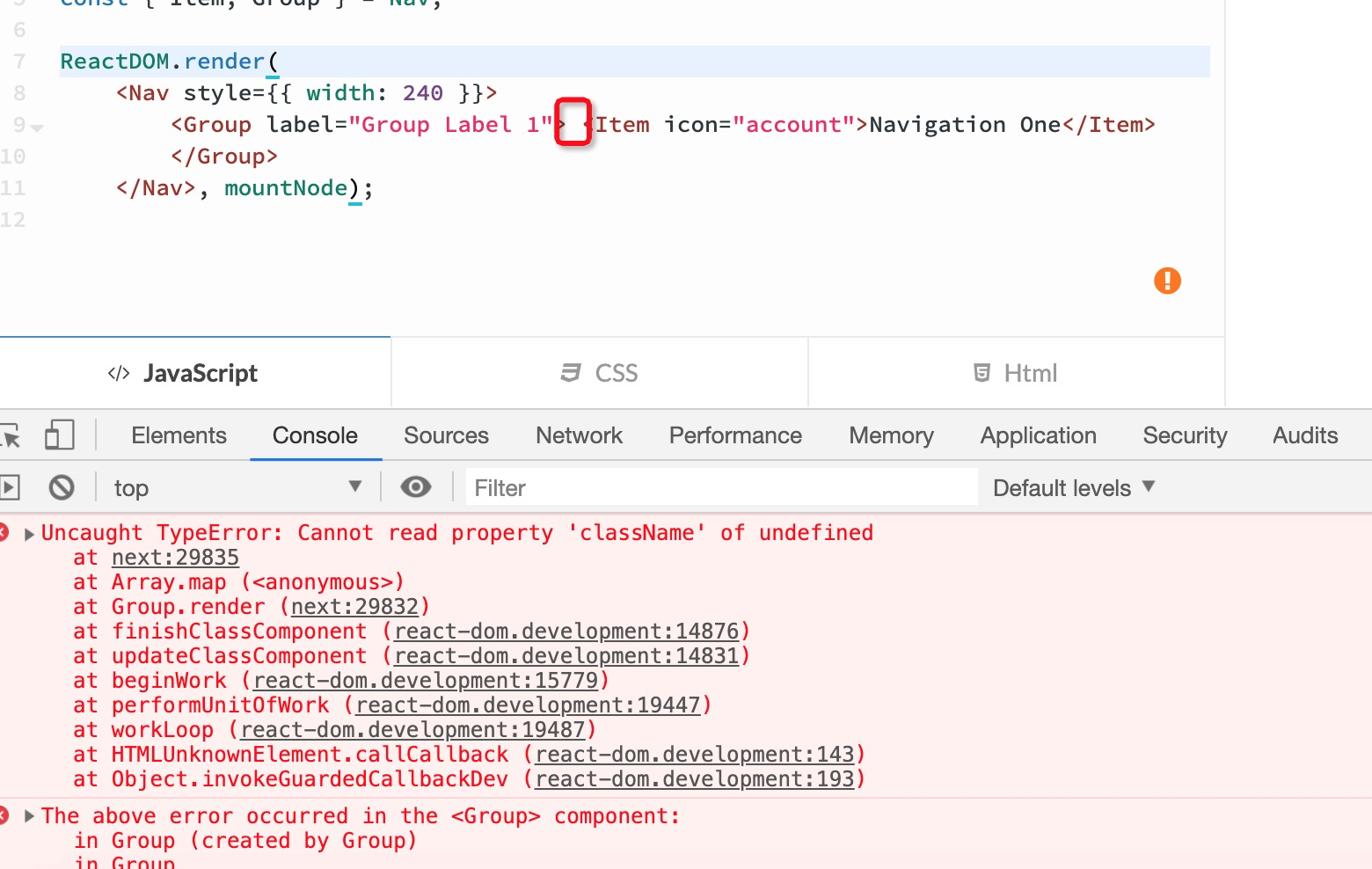Click '<Nav style={{ width: 240 }}>' on line 8
The width and height of the screenshot is (1372, 869).
click(x=307, y=93)
